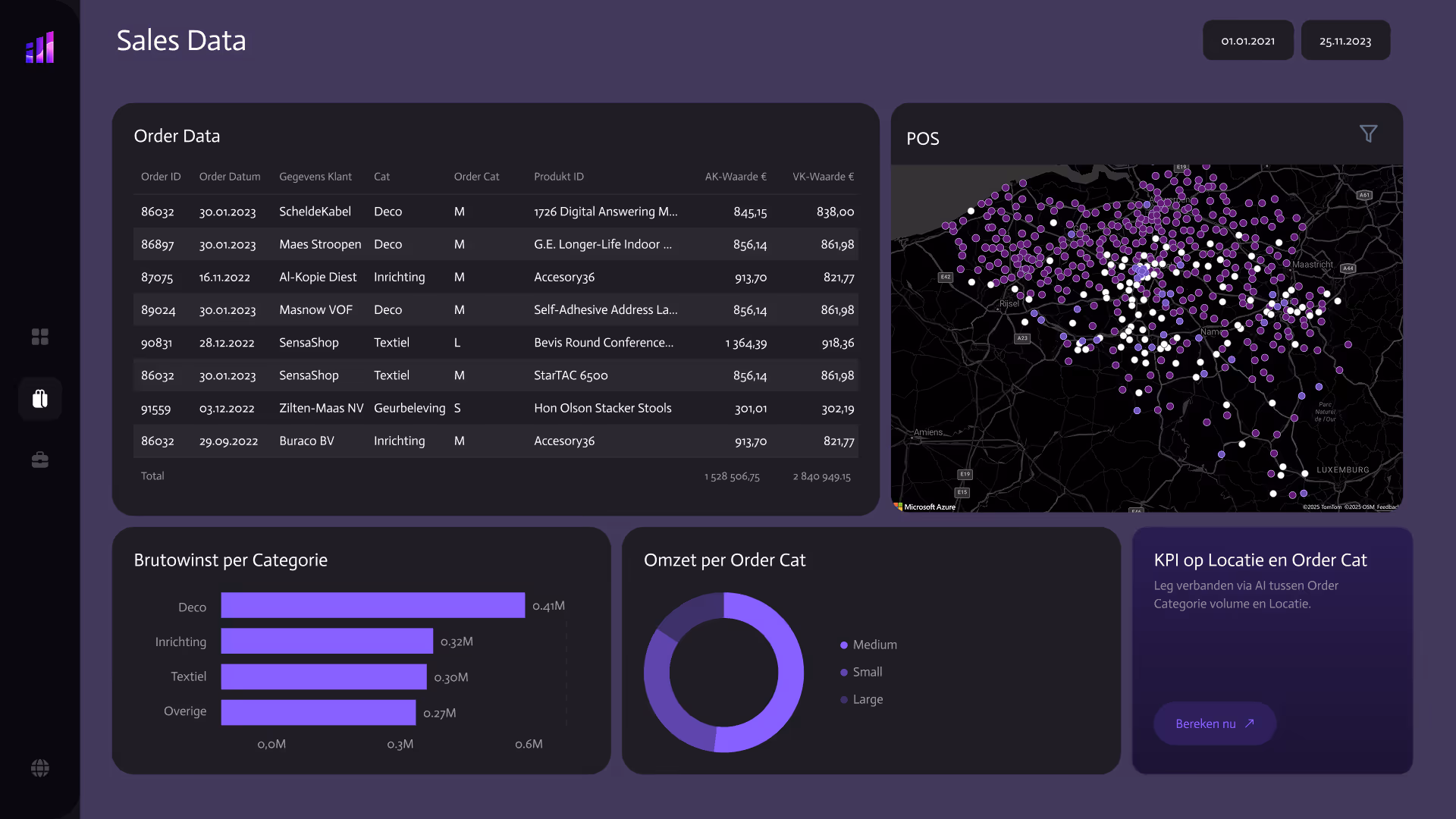Viewport: 1456px width, 819px height.
Task: Open the filter funnel on the POS panel
Action: [x=1369, y=133]
